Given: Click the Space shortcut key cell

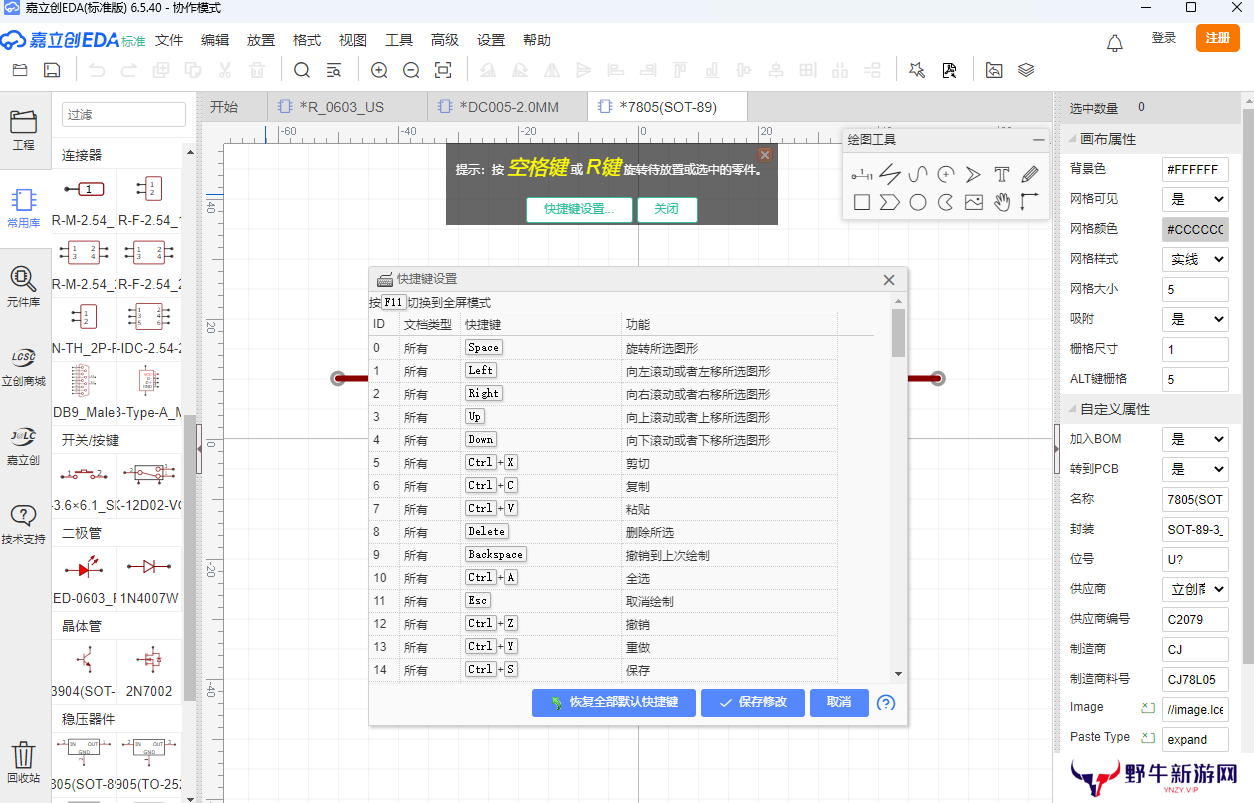Looking at the screenshot, I should tap(484, 347).
